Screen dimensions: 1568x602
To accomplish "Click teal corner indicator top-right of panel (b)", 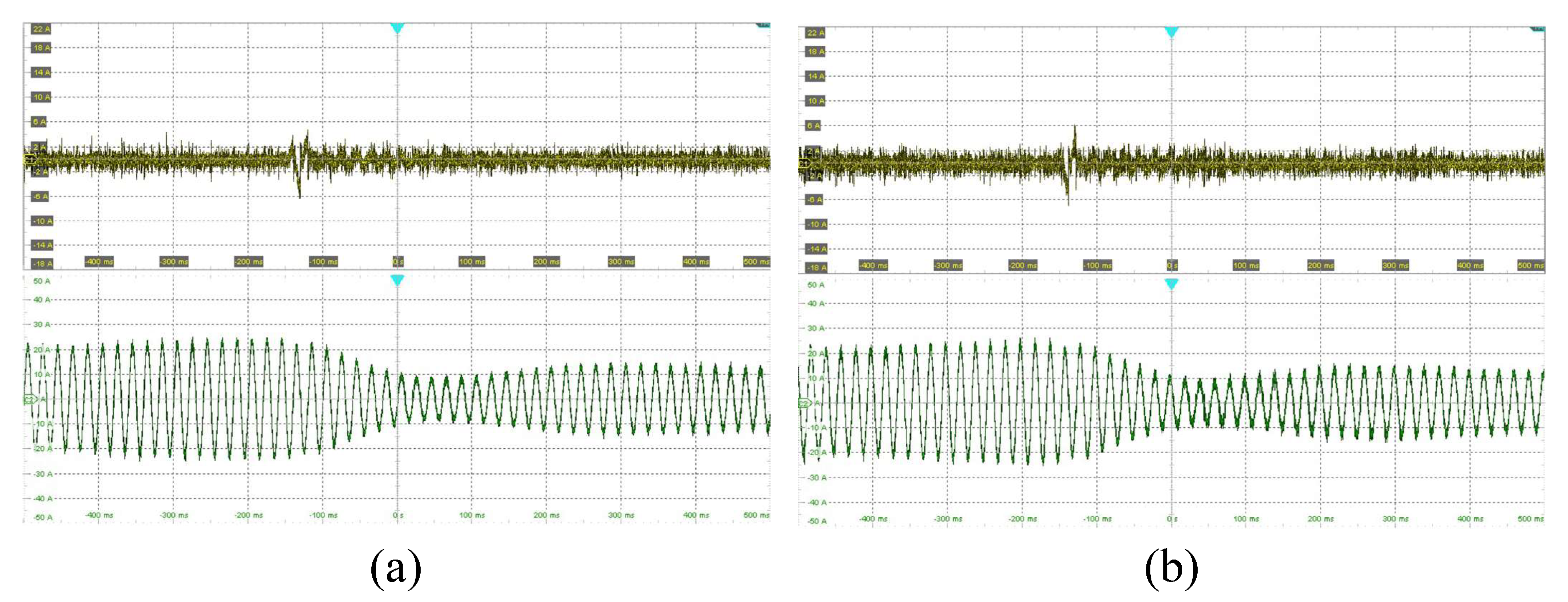I will [1538, 28].
